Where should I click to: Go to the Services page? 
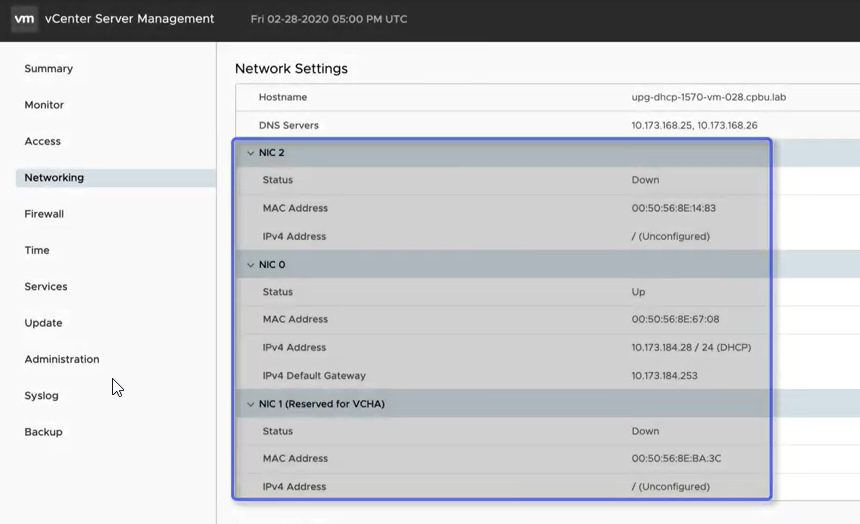point(46,286)
